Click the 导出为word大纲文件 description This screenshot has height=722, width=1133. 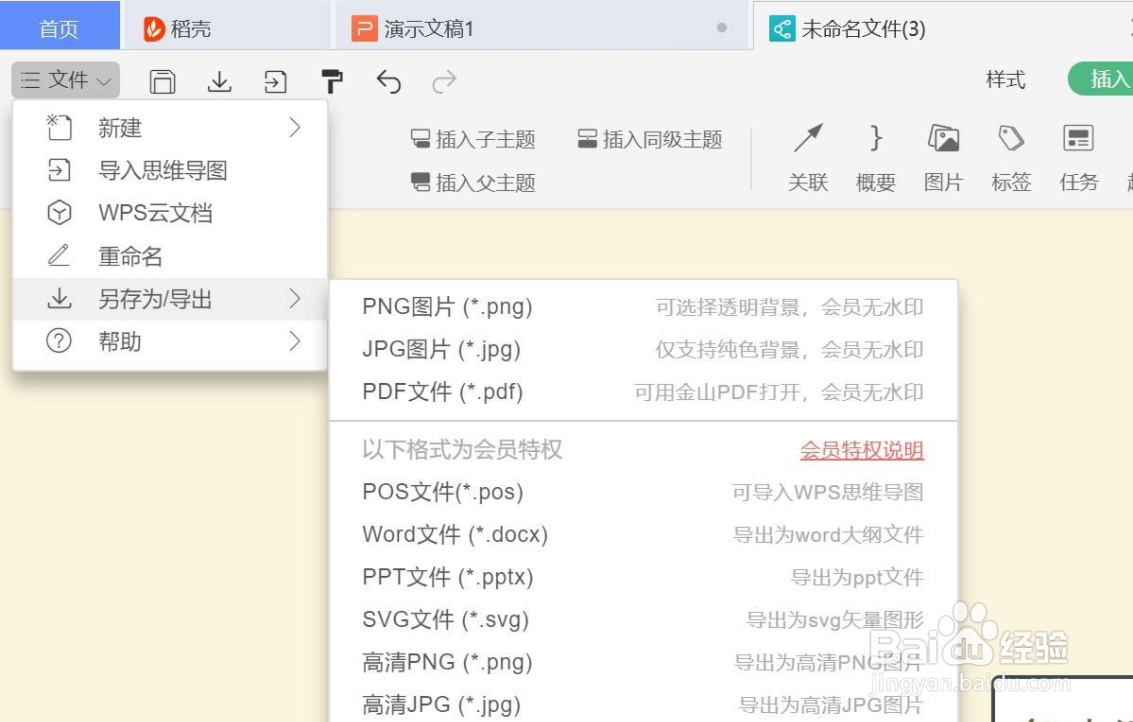(828, 536)
